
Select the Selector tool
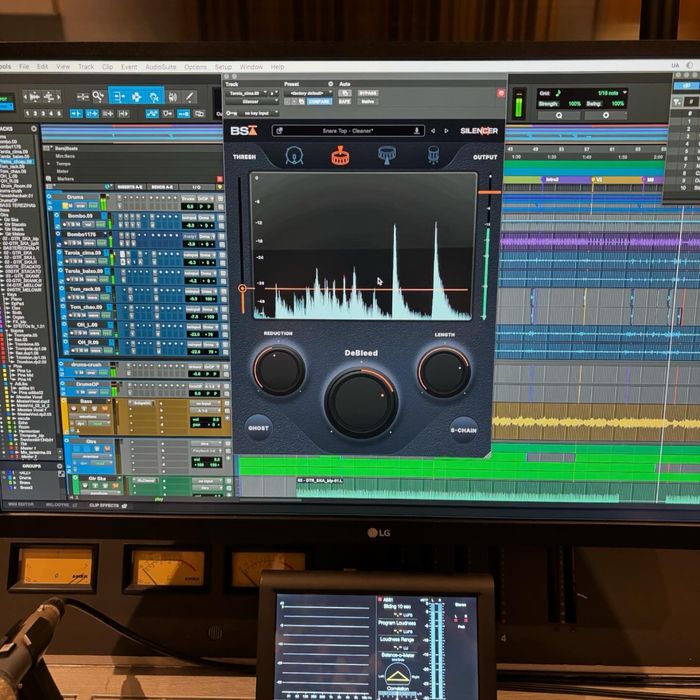[x=136, y=97]
